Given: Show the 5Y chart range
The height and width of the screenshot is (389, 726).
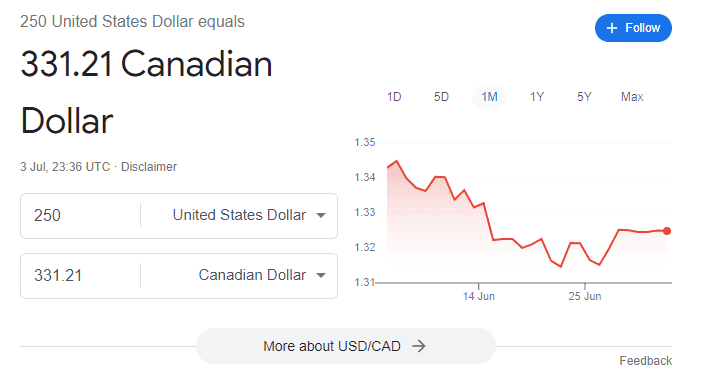Looking at the screenshot, I should 584,97.
